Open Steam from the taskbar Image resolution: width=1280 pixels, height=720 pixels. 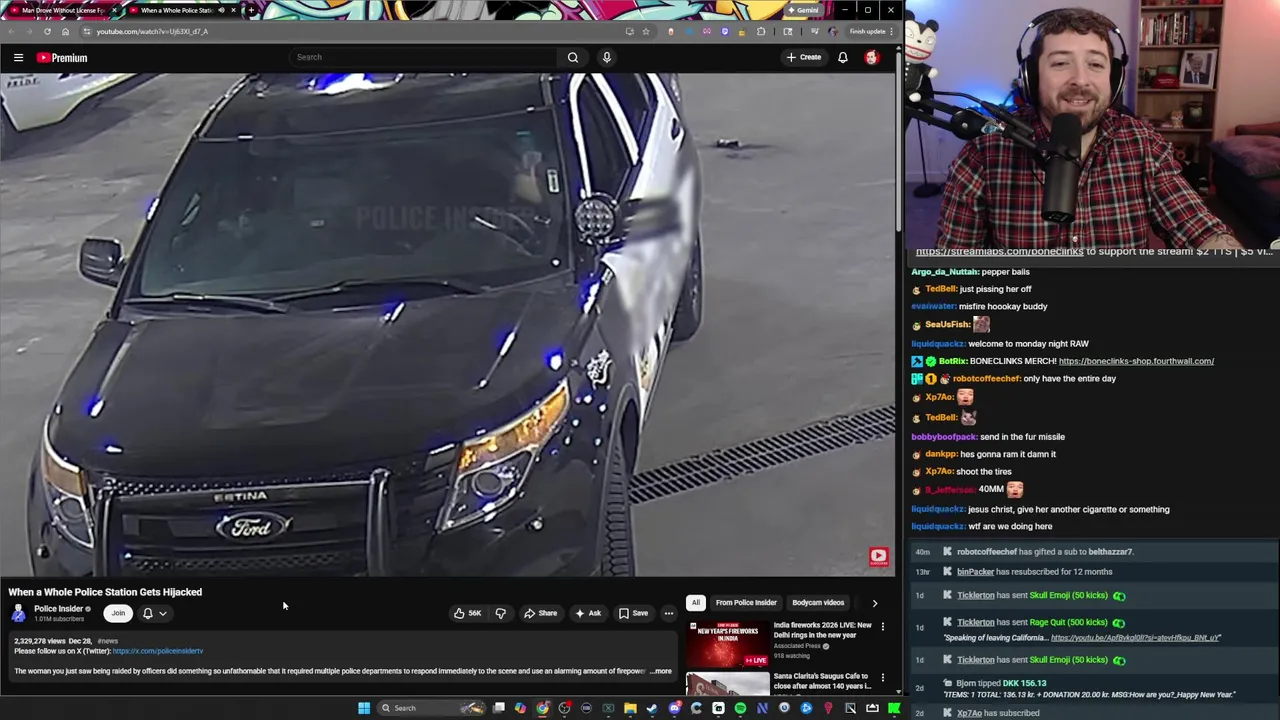coord(652,708)
